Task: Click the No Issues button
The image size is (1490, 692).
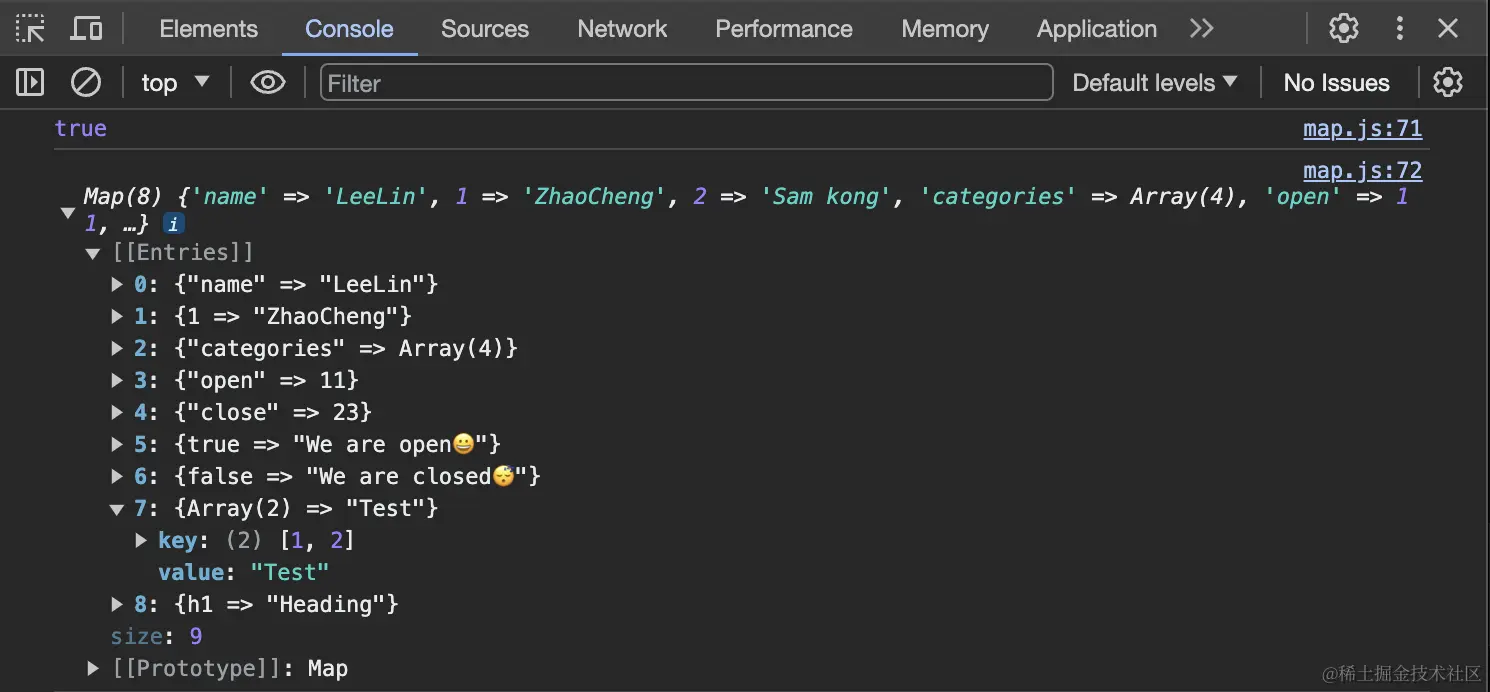Action: click(1336, 82)
